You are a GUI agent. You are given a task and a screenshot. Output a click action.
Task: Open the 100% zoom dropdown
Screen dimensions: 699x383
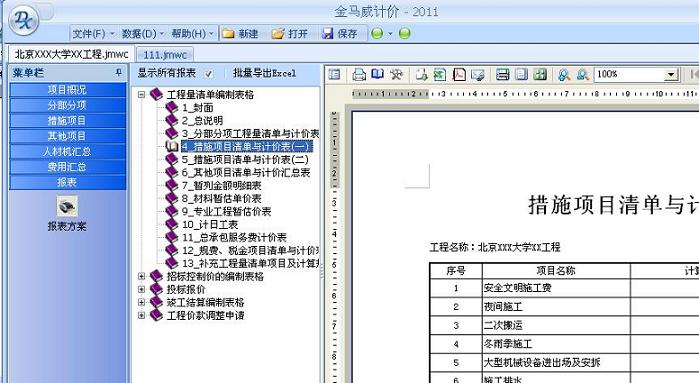pyautogui.click(x=671, y=74)
